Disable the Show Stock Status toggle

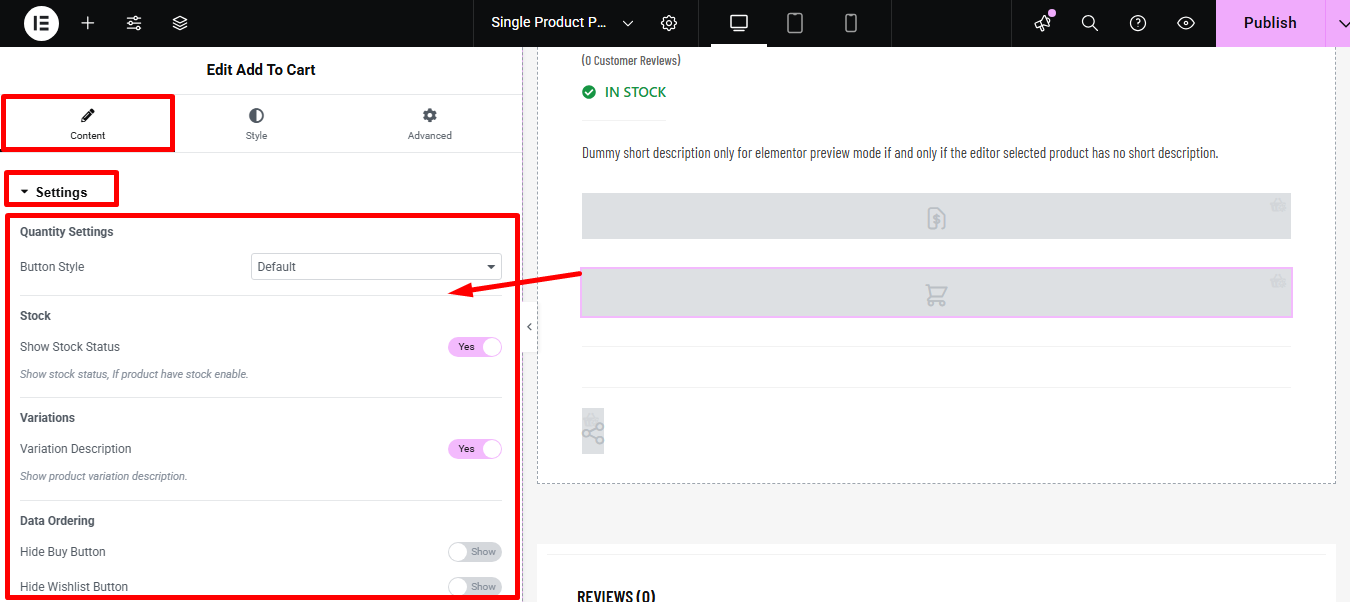point(474,347)
